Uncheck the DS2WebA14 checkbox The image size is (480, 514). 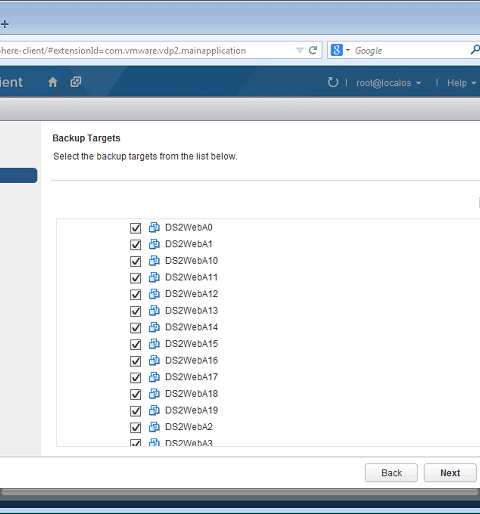point(135,328)
